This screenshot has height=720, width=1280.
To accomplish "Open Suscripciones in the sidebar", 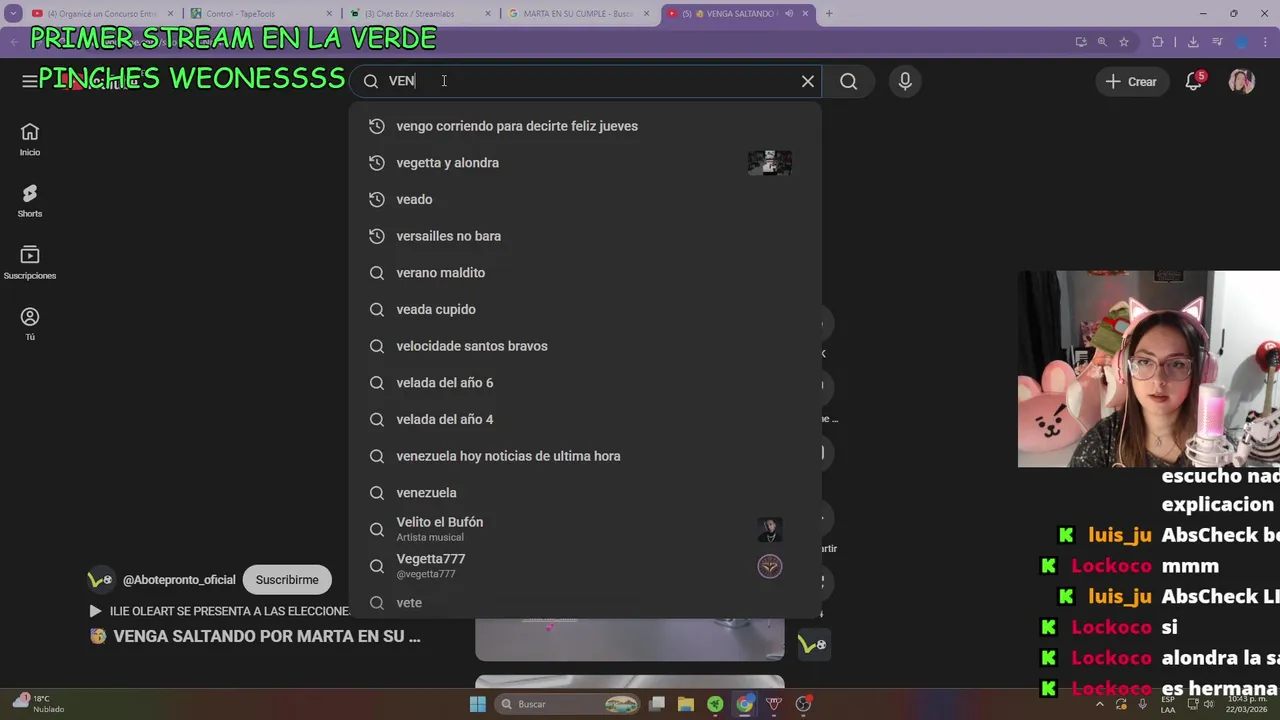I will coord(30,263).
